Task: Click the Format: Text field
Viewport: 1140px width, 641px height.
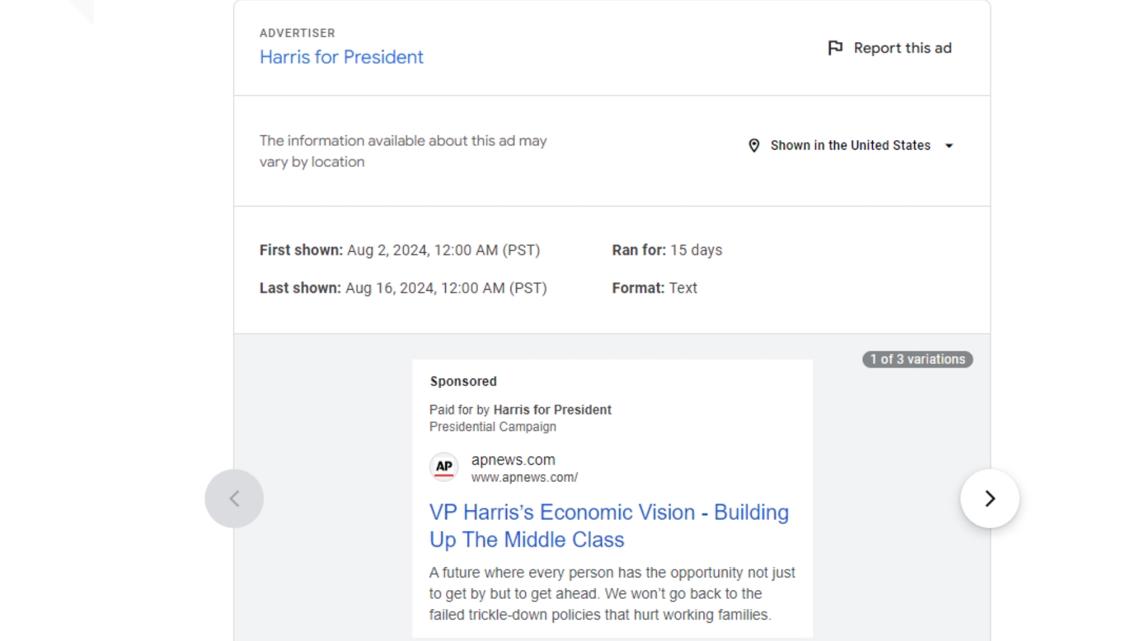Action: 654,288
